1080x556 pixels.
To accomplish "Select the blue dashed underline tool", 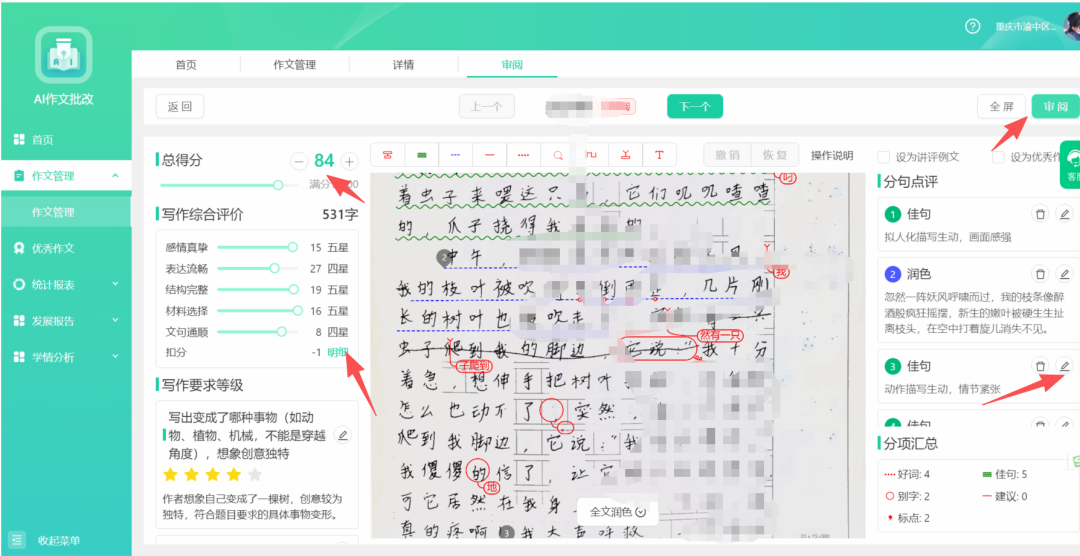I will [455, 155].
